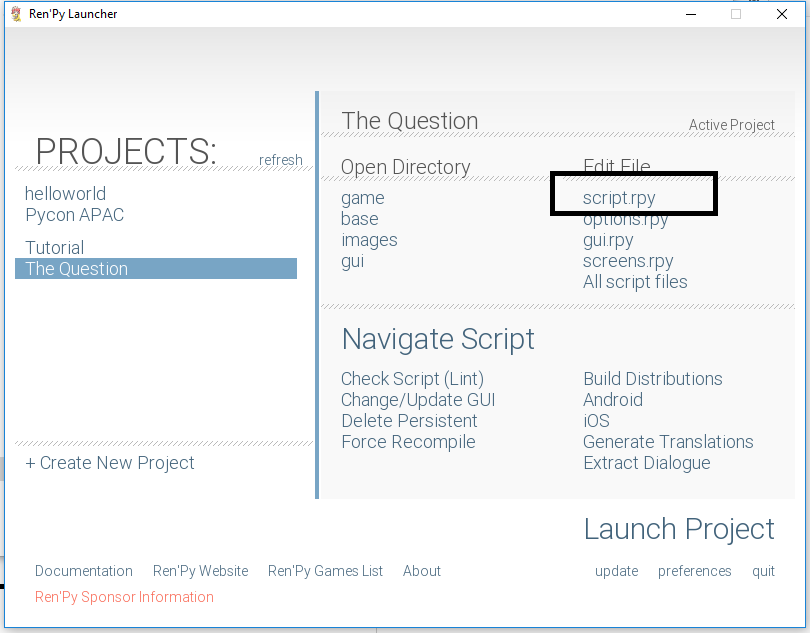Open All script files

[635, 282]
